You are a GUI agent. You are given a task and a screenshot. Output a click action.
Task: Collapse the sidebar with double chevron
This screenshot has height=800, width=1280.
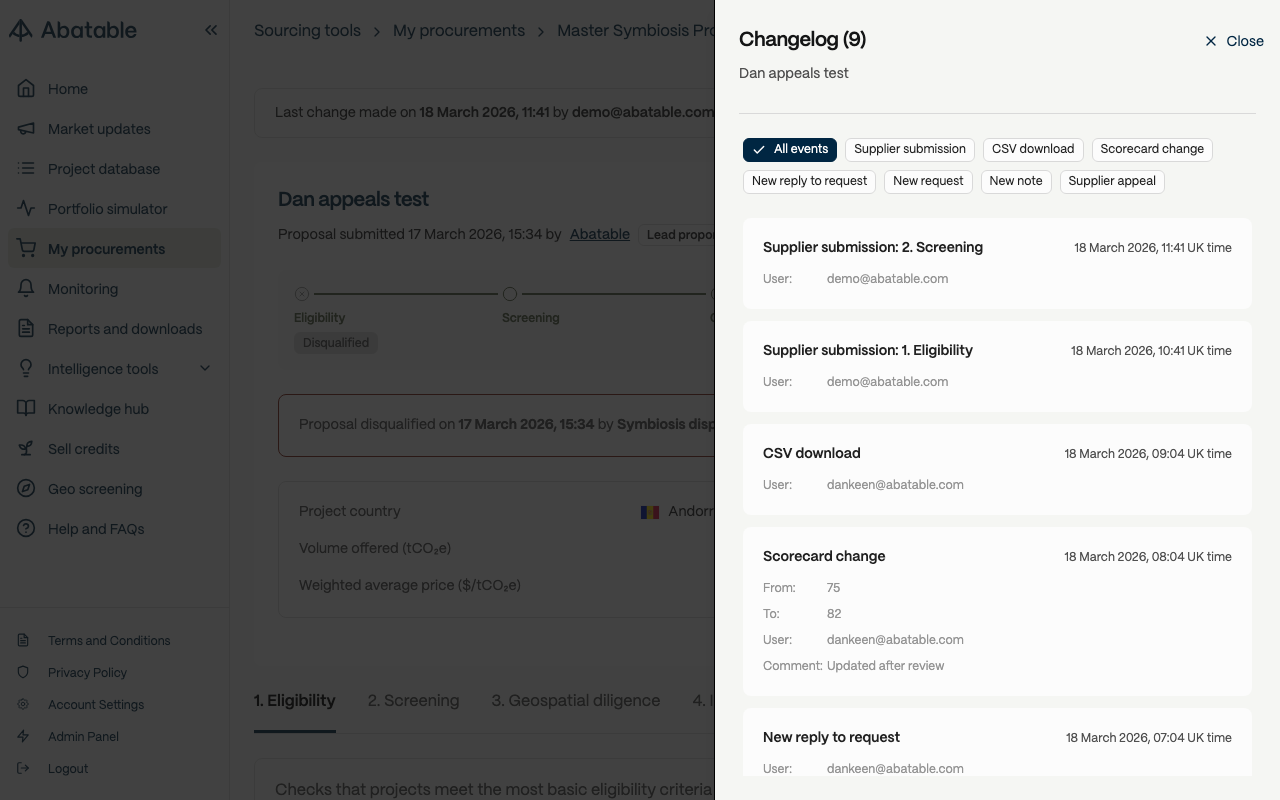pyautogui.click(x=211, y=31)
